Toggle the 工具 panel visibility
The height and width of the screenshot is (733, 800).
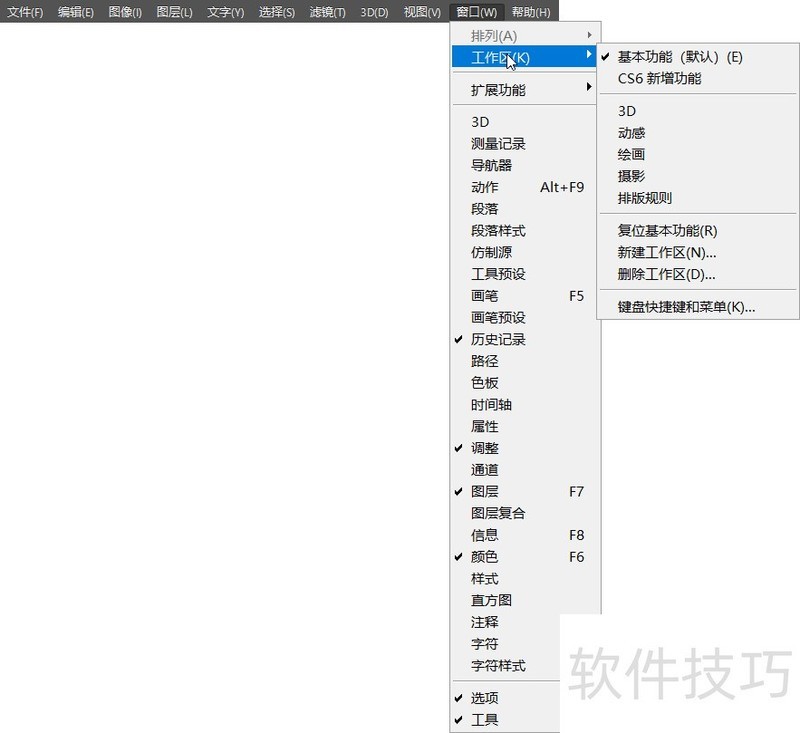[x=485, y=720]
